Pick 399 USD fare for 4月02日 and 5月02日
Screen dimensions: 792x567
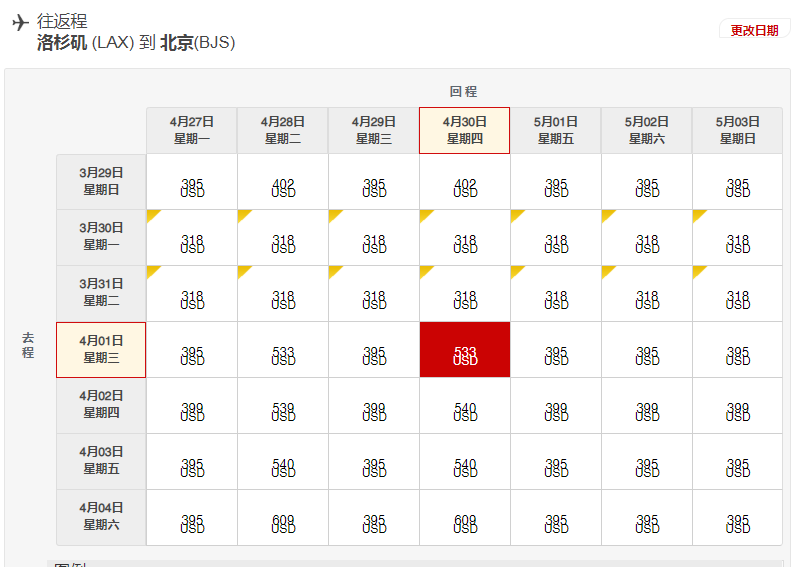point(647,406)
